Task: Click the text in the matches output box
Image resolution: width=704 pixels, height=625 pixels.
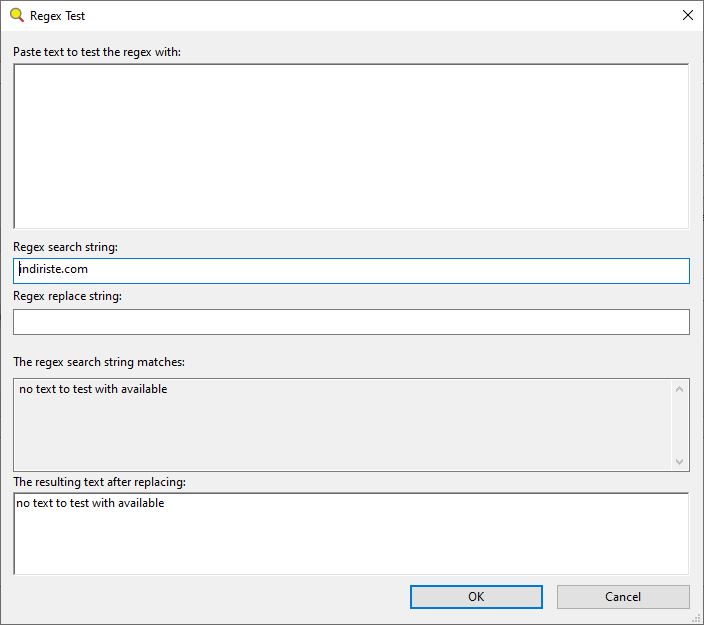Action: [x=93, y=389]
